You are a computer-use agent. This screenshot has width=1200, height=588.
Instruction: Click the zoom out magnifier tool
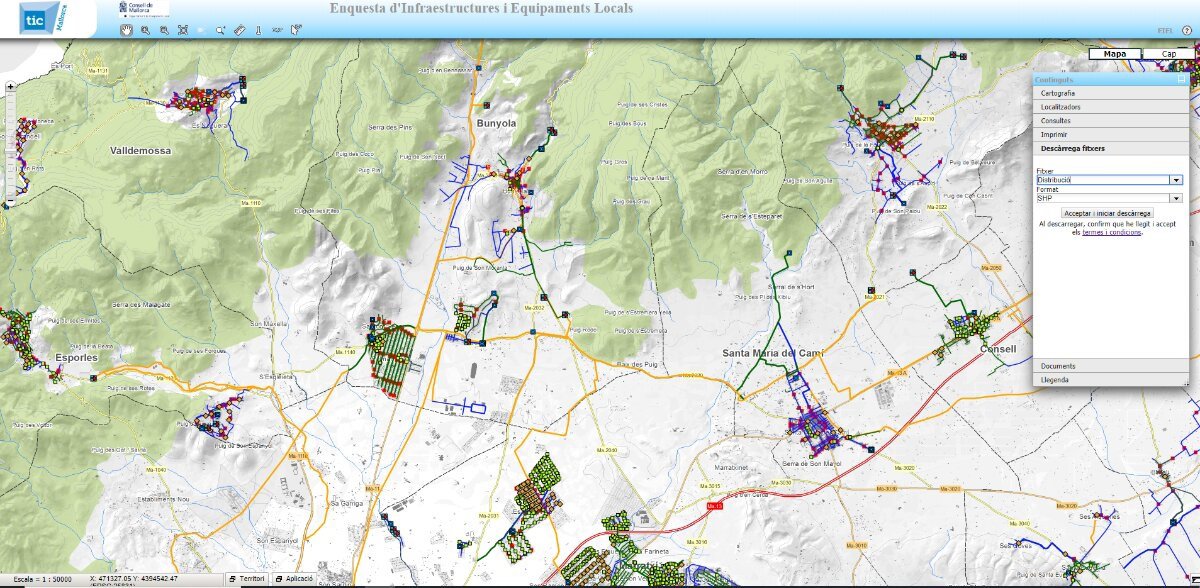pyautogui.click(x=164, y=30)
